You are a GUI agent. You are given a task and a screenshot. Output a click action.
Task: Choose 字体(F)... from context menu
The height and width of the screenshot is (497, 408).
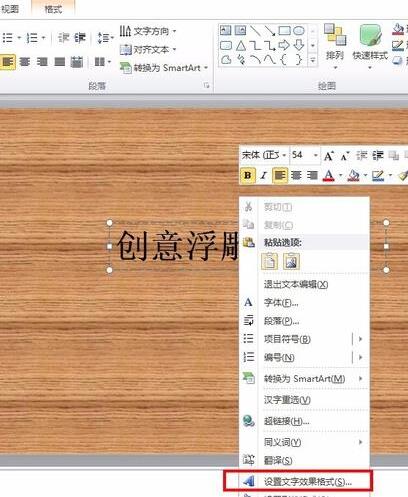[304, 303]
